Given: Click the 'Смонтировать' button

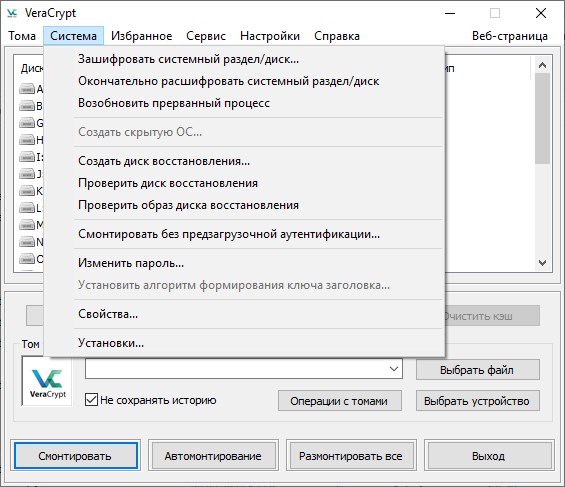Looking at the screenshot, I should [x=75, y=456].
